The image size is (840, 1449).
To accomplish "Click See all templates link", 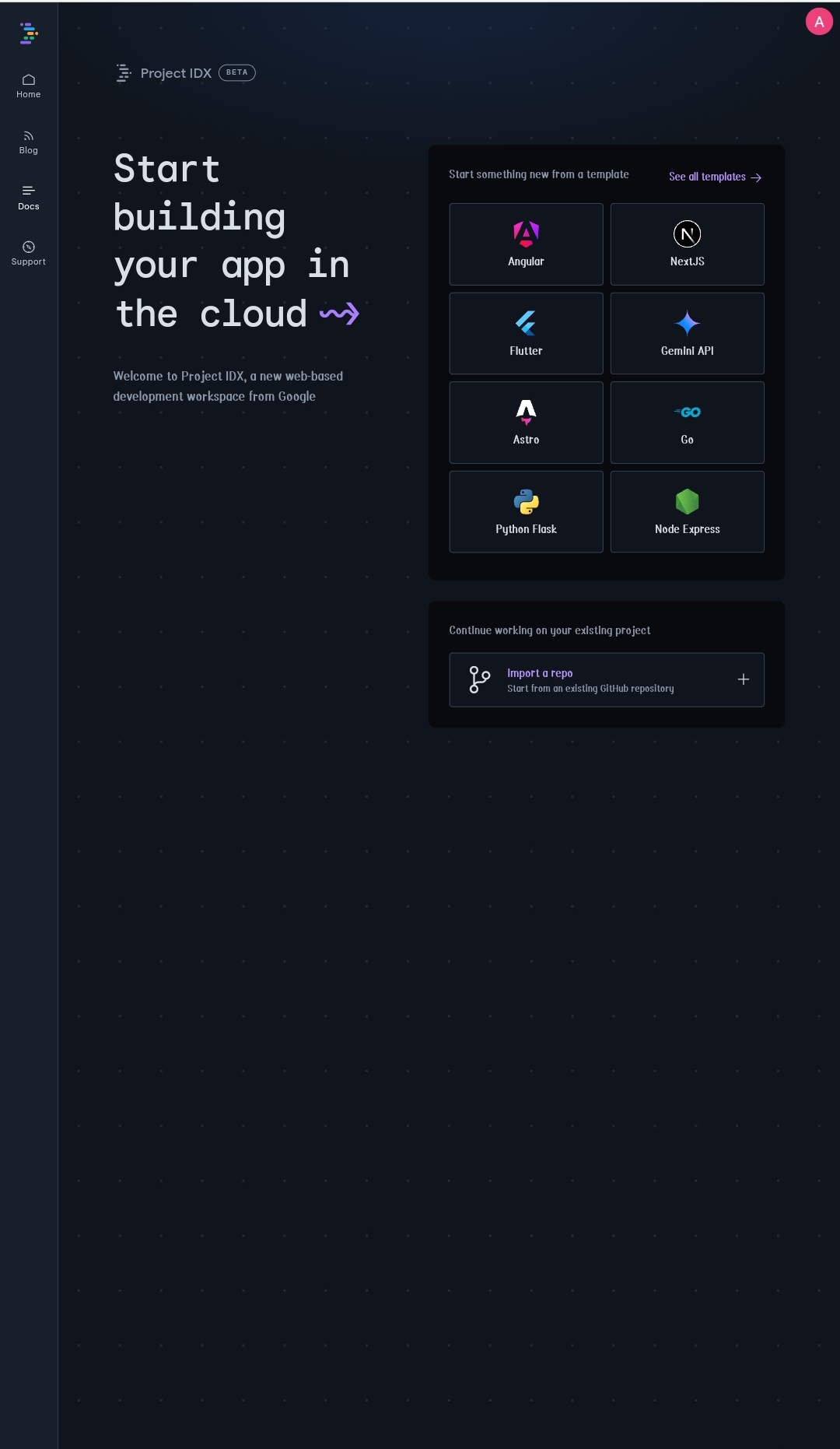I will [714, 177].
